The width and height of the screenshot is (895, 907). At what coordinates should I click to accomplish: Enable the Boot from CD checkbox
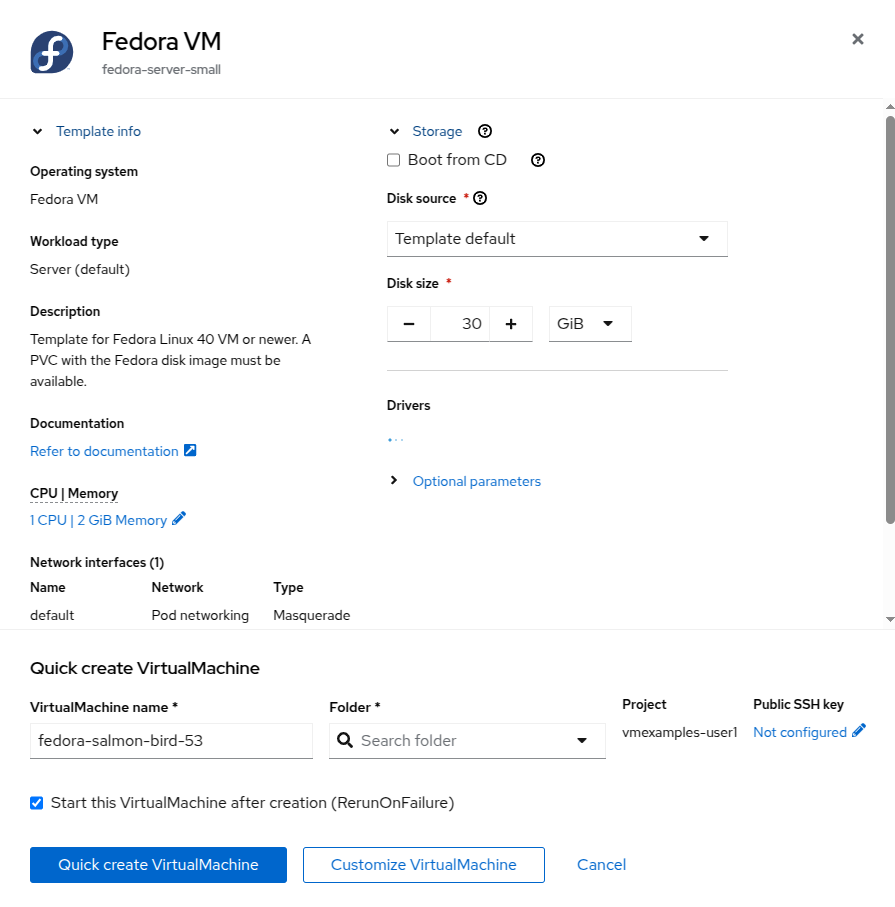point(393,160)
